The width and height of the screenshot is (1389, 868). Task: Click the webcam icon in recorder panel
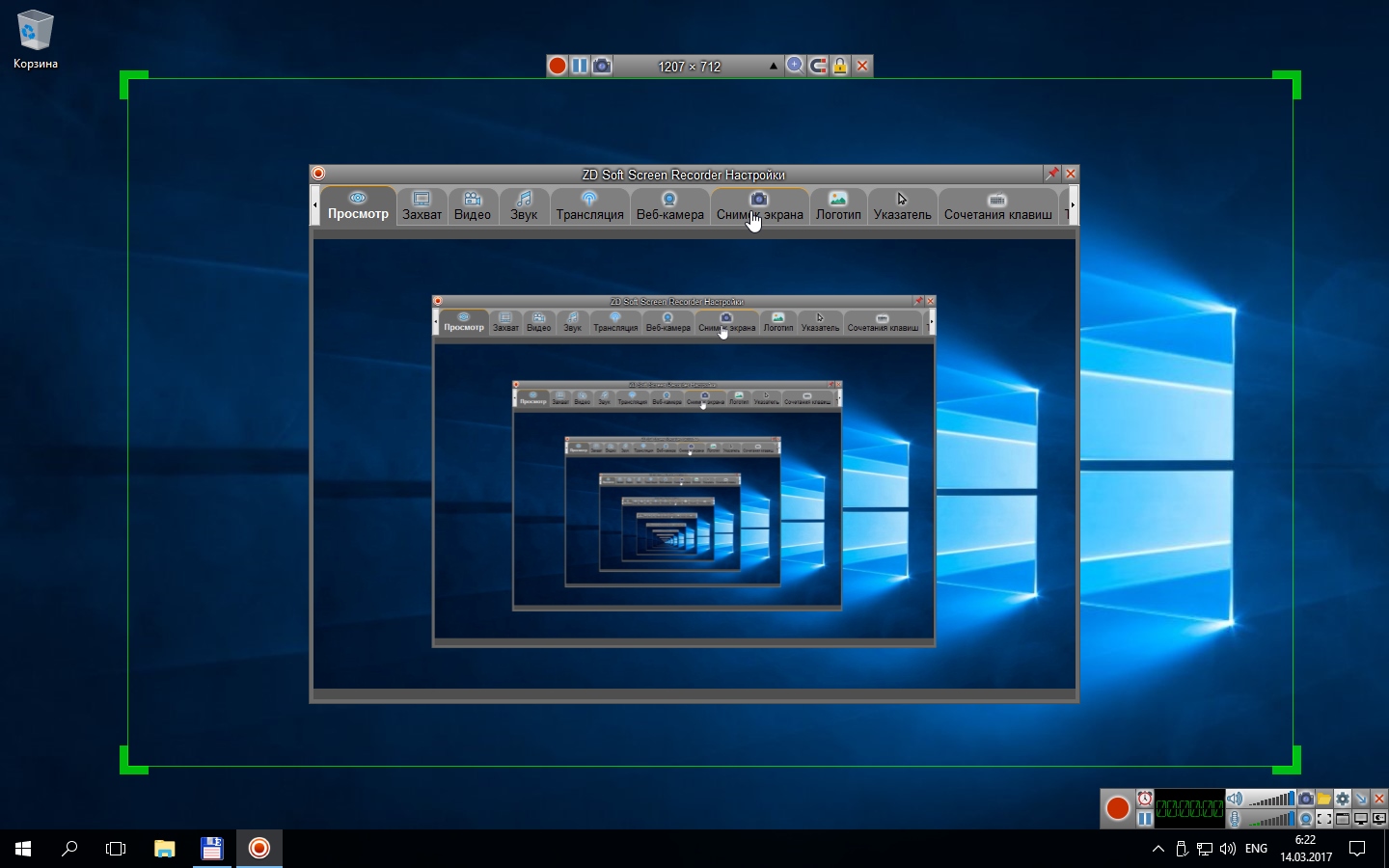tap(1305, 819)
